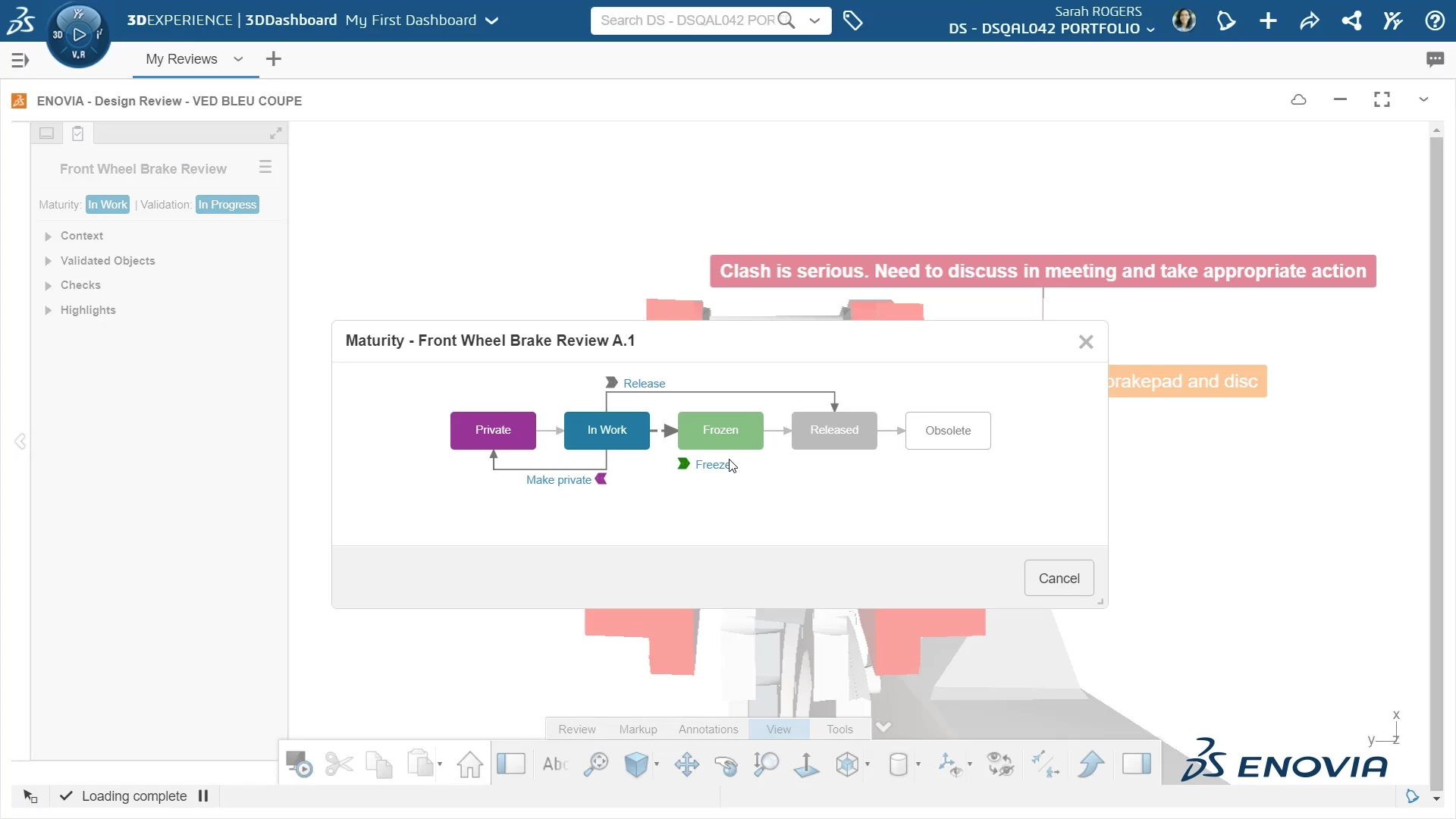Select the scissors cut tool in bottom toolbar
1456x819 pixels.
[339, 764]
